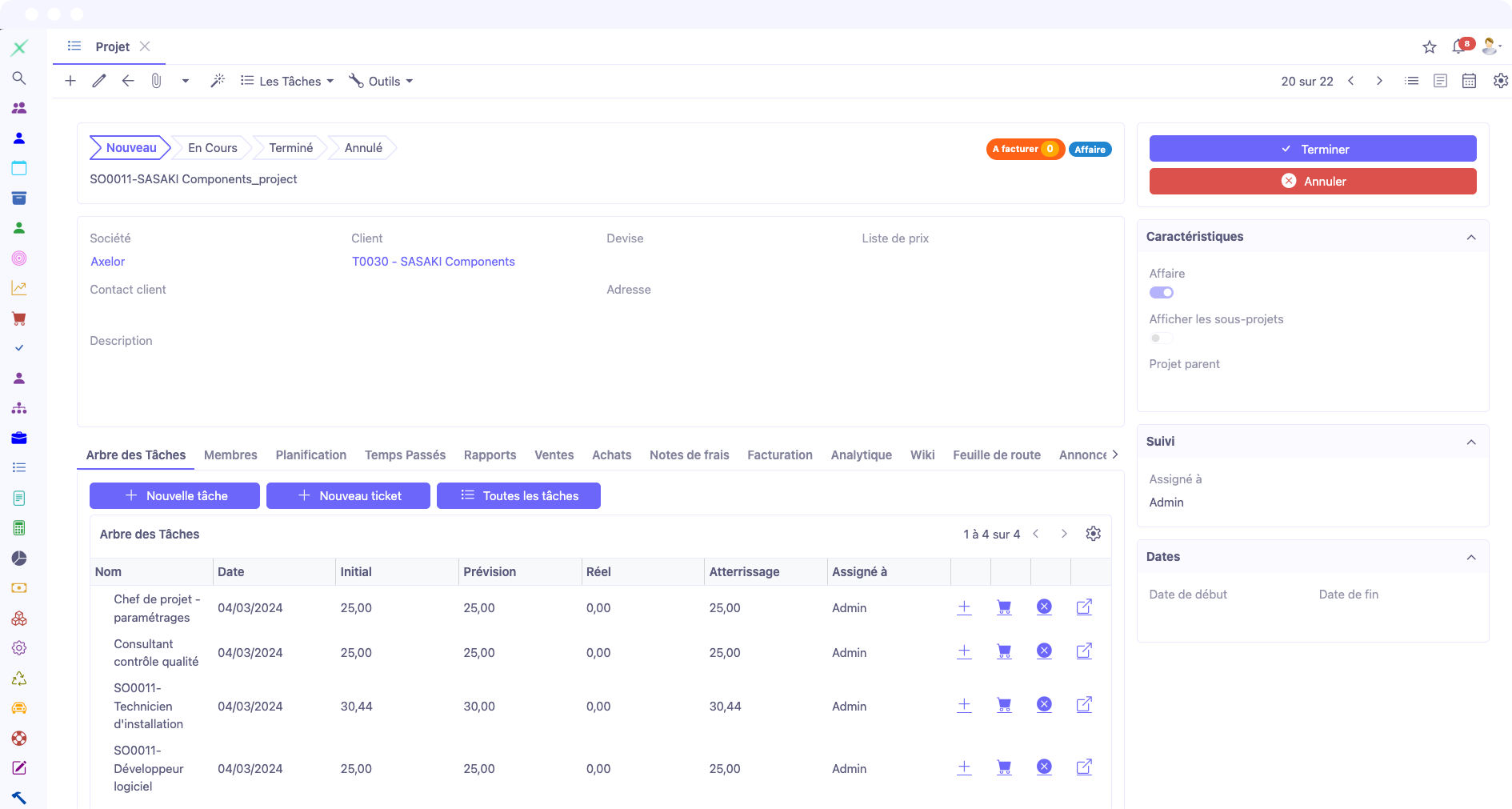
Task: Enable Afficher les sous-projets toggle
Action: point(1162,338)
